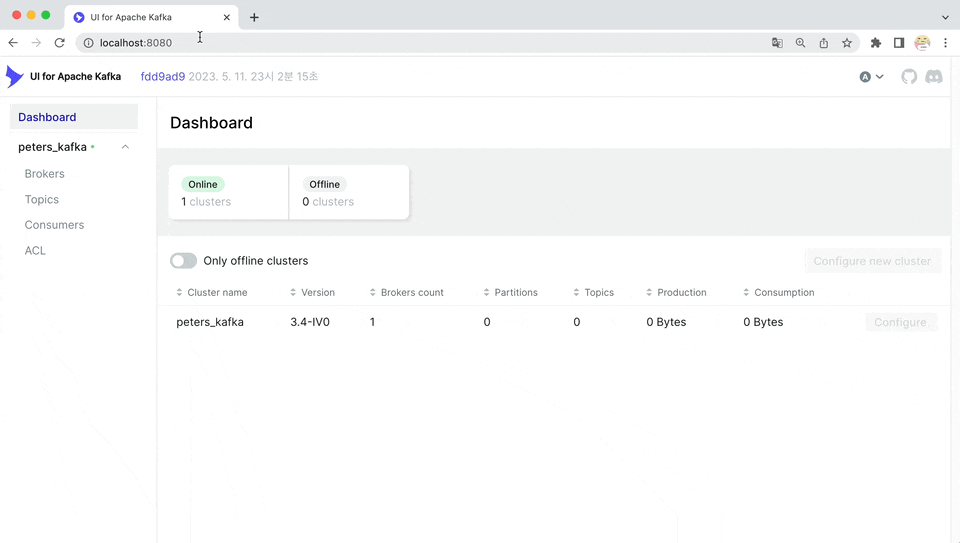Image resolution: width=960 pixels, height=543 pixels.
Task: Sort by Brokers count column
Action: 407,293
